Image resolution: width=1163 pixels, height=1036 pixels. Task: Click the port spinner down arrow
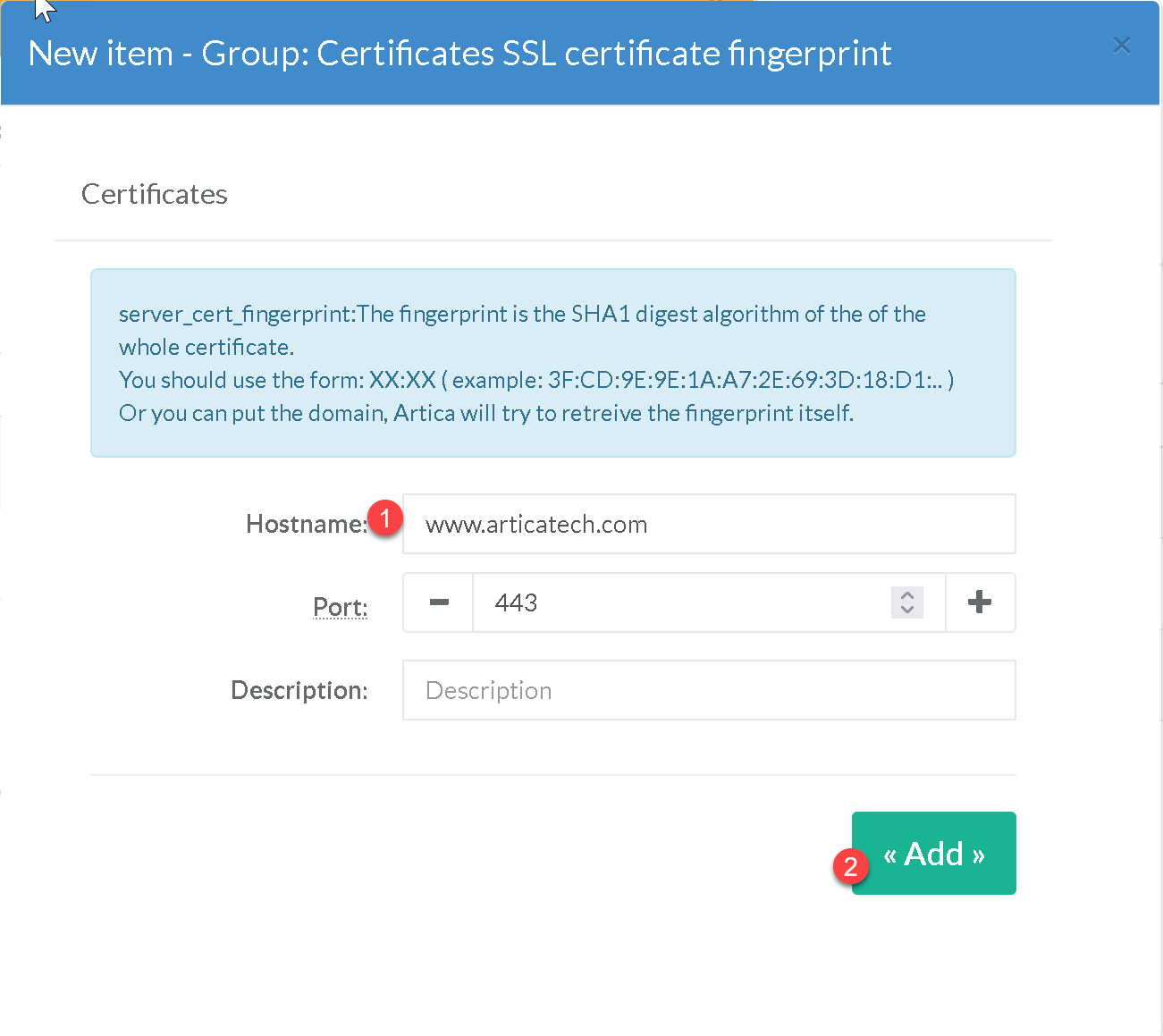pos(906,610)
